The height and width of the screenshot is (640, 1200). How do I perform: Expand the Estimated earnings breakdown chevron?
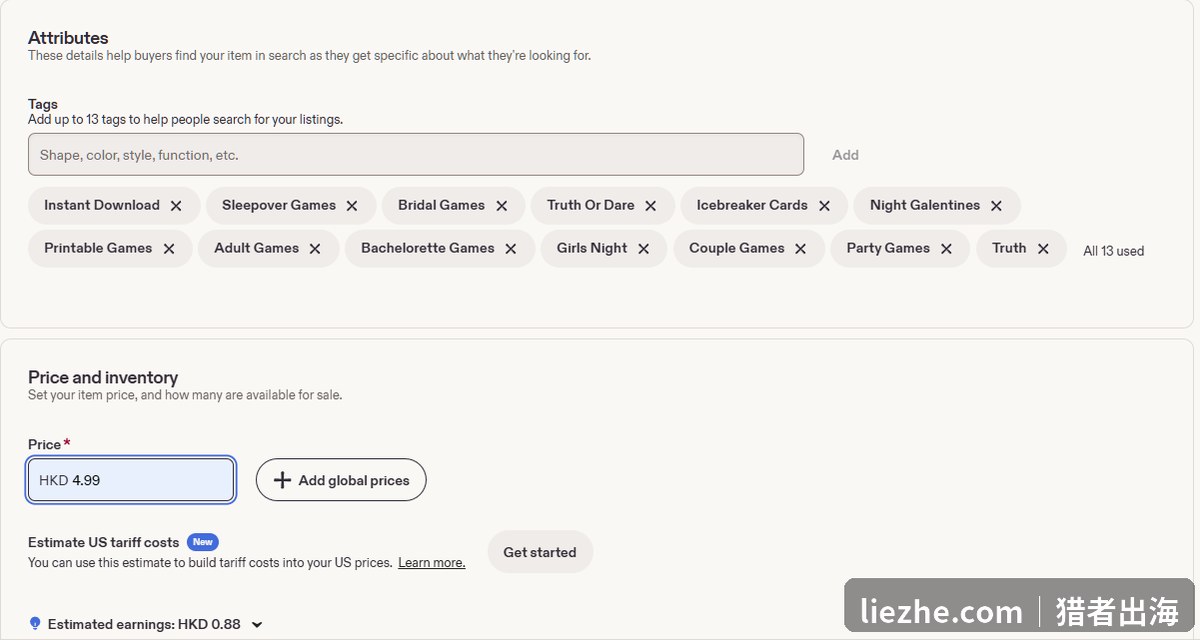(x=257, y=625)
